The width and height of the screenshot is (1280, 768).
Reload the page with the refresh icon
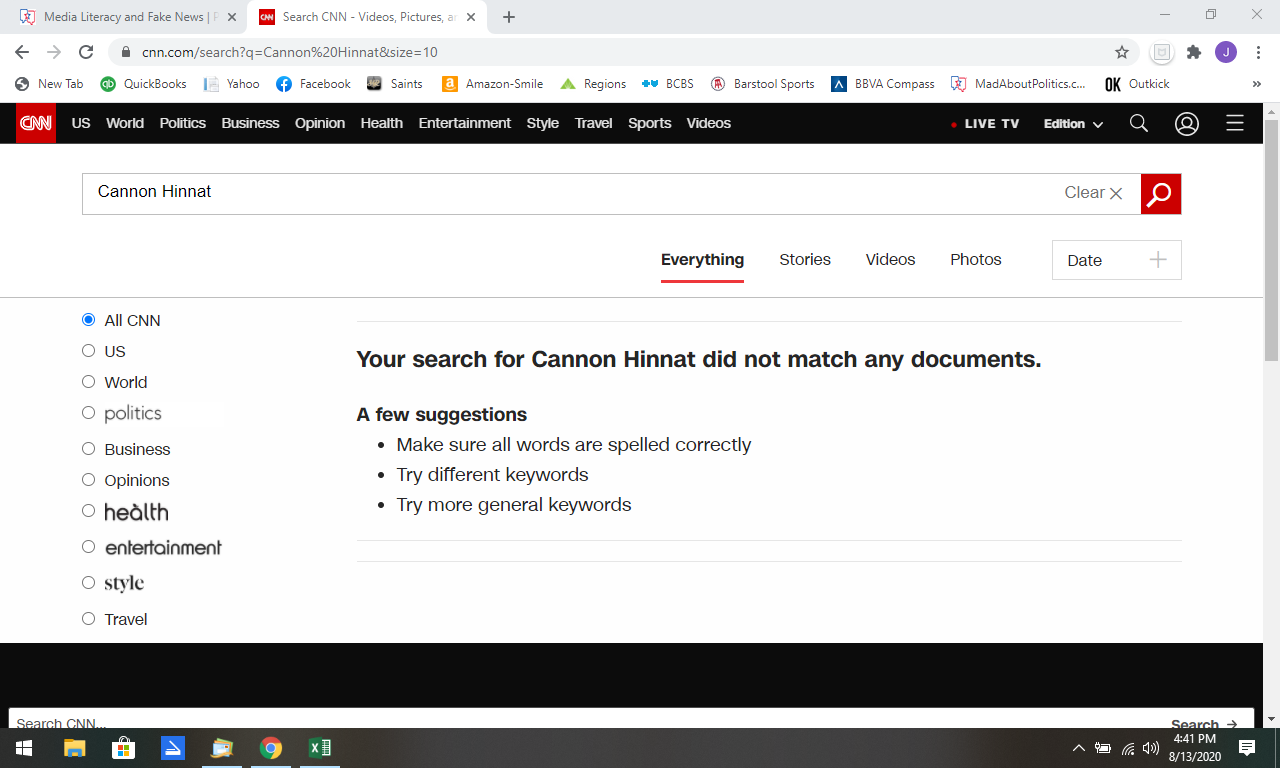click(x=86, y=52)
